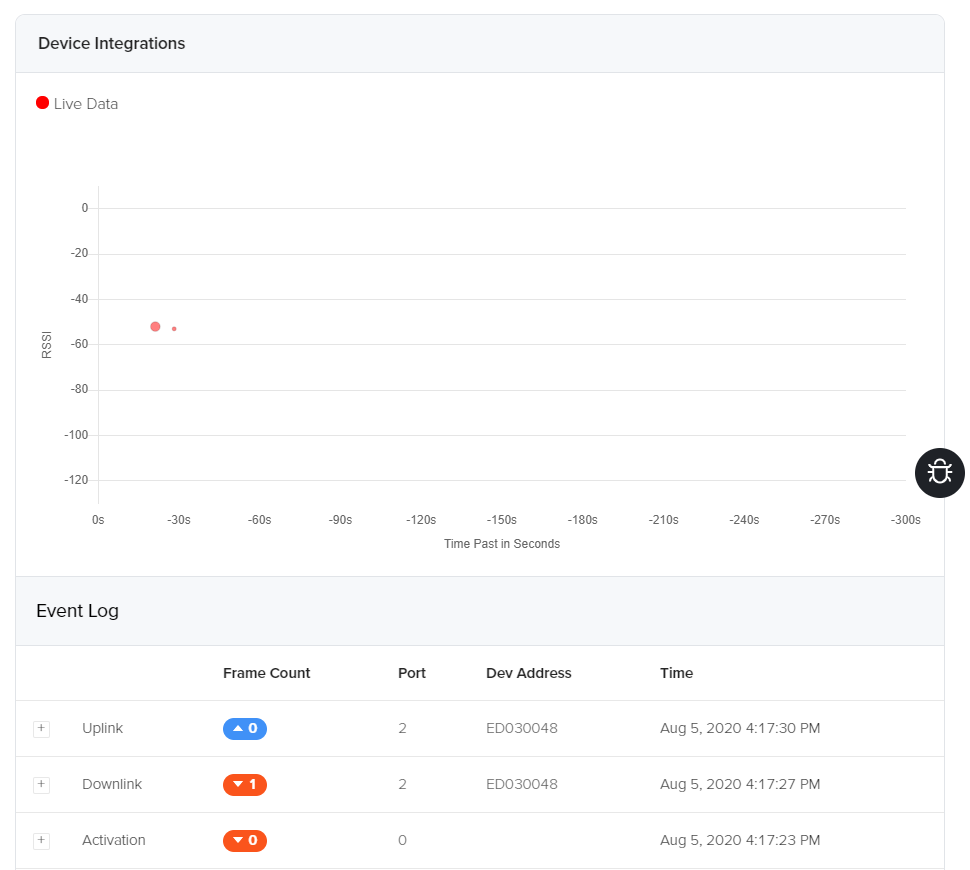Viewport: 970px width, 870px height.
Task: Select the Uplink event label
Action: pos(102,729)
